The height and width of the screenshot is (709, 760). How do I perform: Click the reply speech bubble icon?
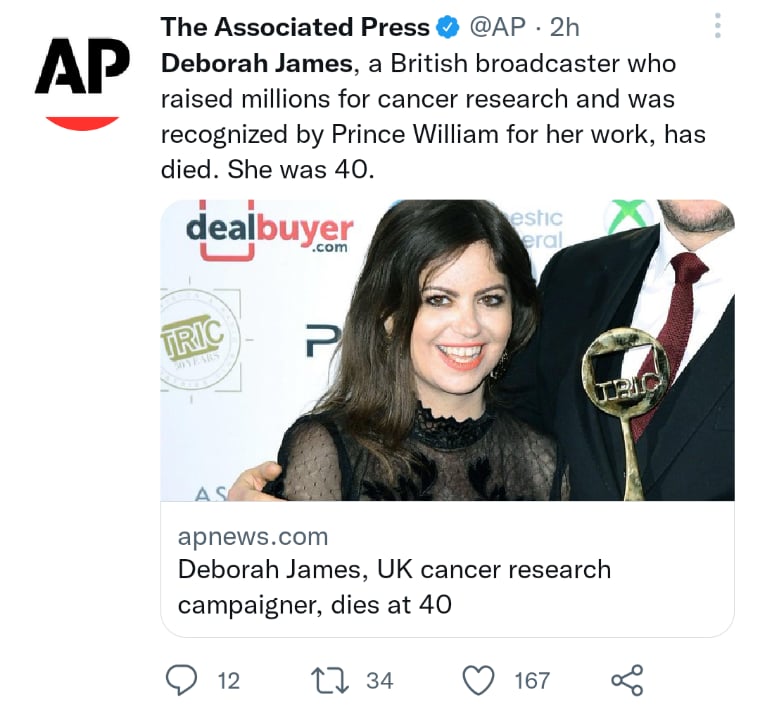point(181,680)
